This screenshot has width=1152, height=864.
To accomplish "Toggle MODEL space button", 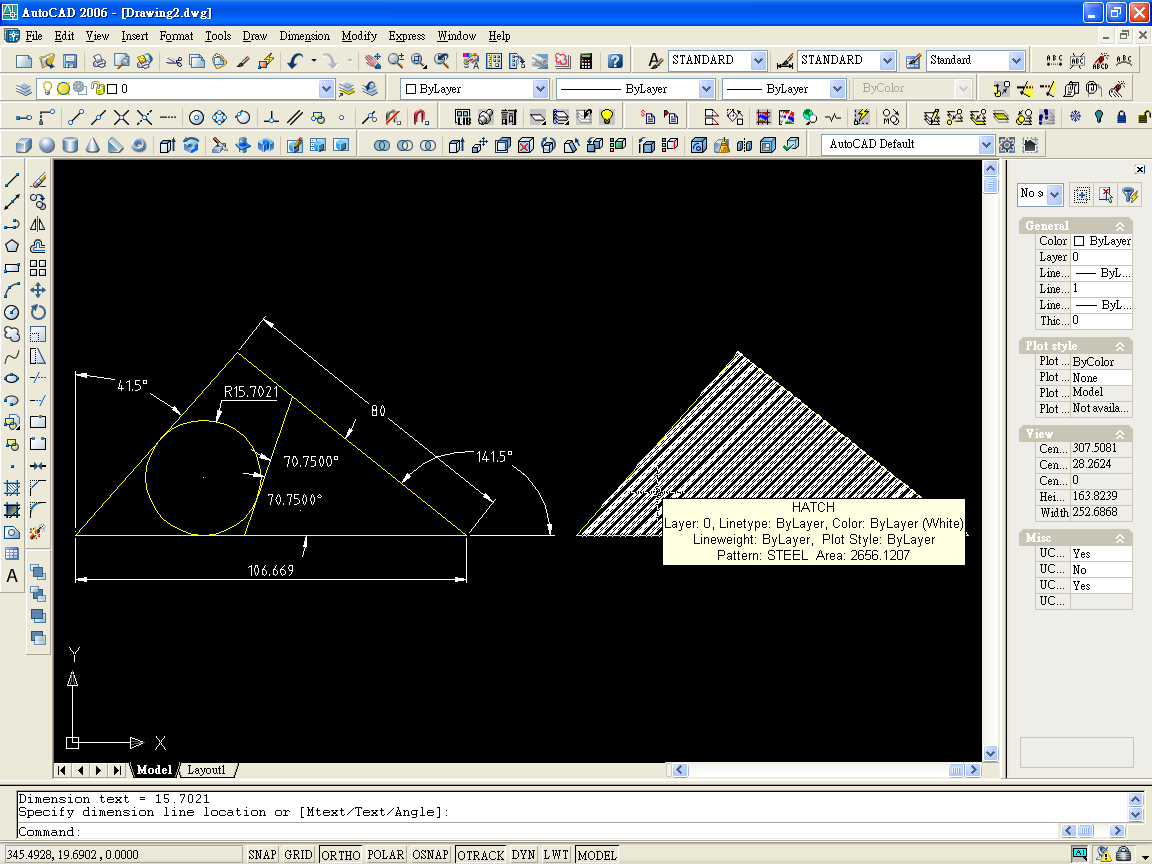I will pos(597,854).
